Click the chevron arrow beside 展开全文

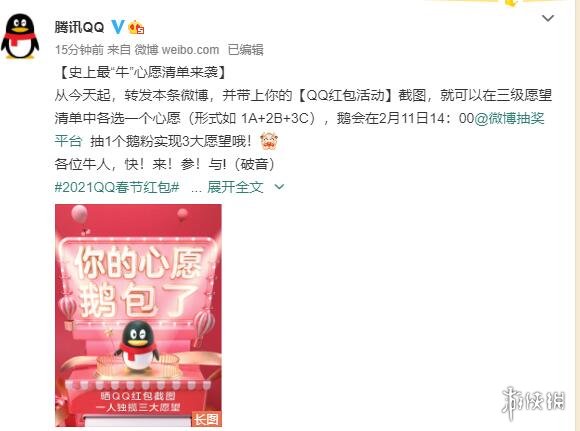279,187
